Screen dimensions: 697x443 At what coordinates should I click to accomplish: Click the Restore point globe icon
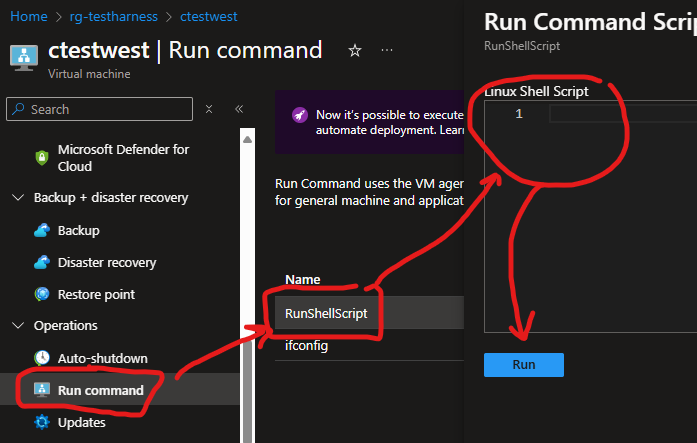point(42,294)
